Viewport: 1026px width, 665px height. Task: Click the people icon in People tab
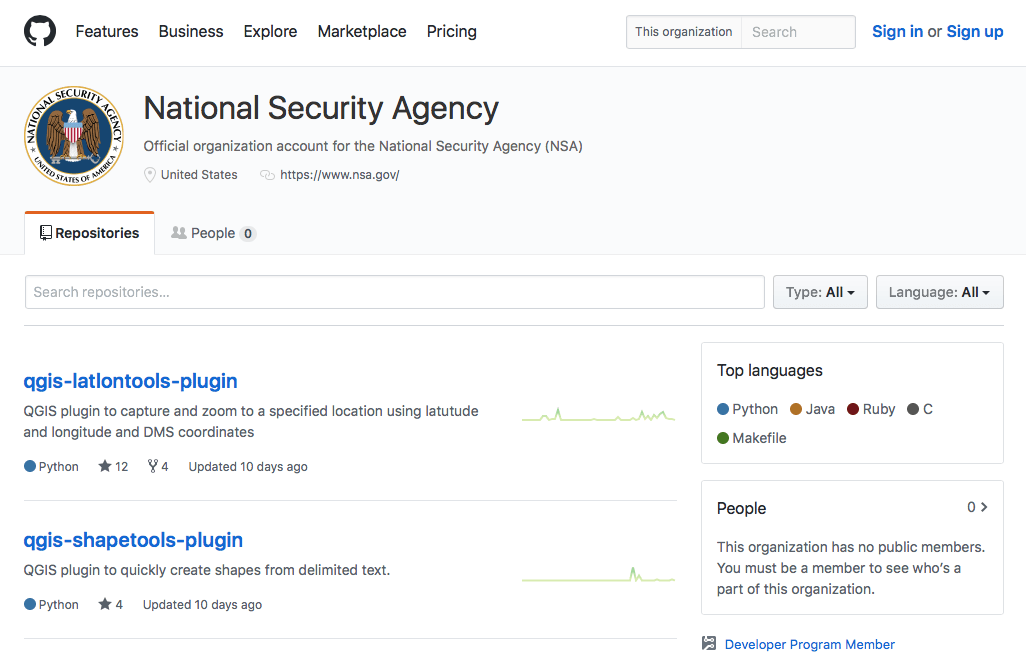[x=179, y=233]
